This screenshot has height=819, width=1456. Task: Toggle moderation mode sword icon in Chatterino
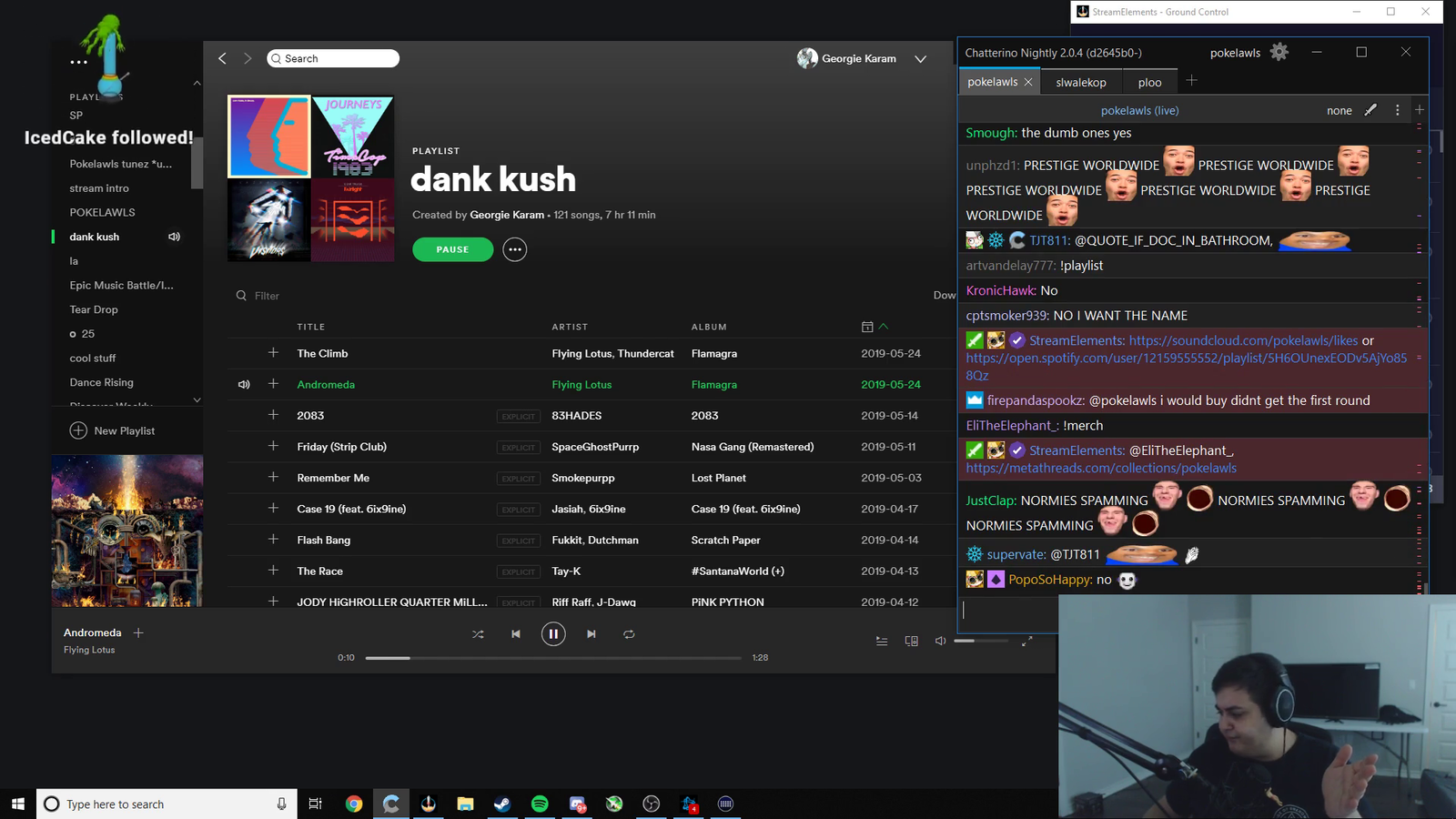click(1370, 110)
